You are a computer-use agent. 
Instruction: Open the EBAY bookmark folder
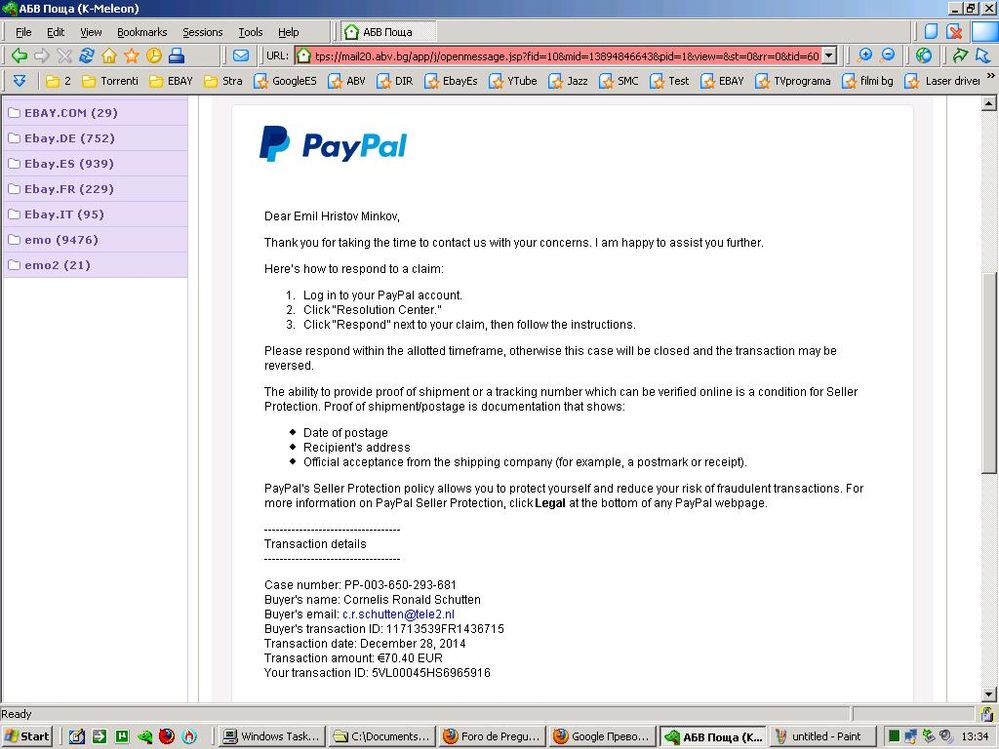pyautogui.click(x=171, y=81)
